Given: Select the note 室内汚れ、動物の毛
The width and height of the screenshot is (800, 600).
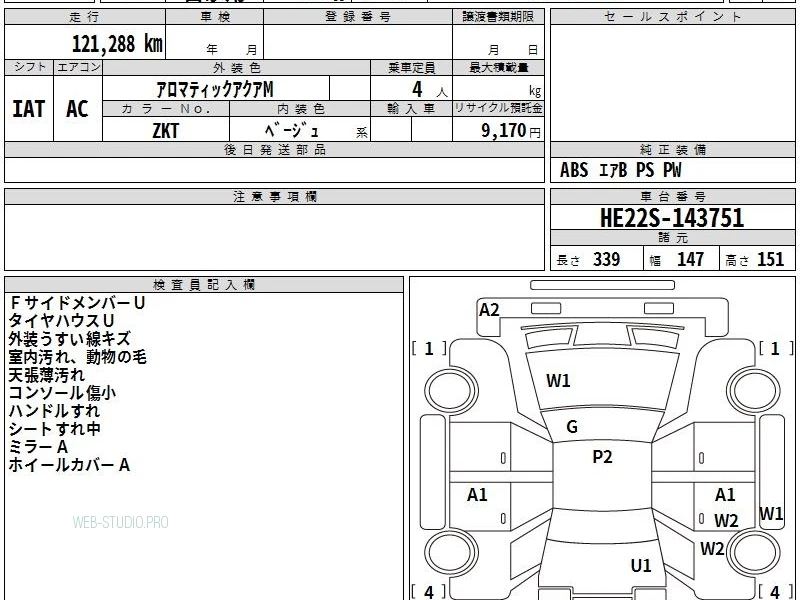Looking at the screenshot, I should [78, 357].
